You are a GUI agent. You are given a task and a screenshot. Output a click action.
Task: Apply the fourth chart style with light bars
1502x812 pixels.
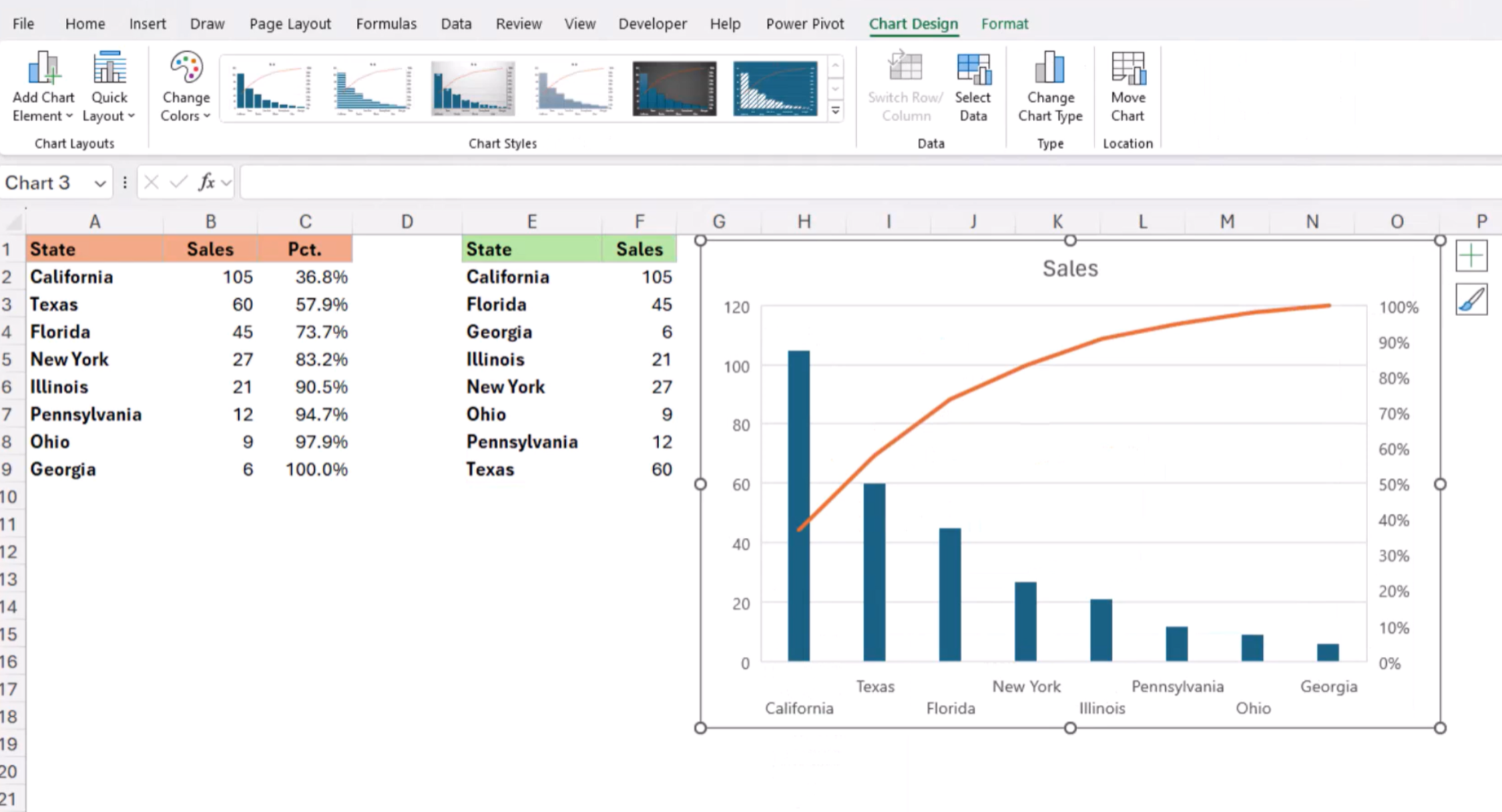pyautogui.click(x=574, y=89)
